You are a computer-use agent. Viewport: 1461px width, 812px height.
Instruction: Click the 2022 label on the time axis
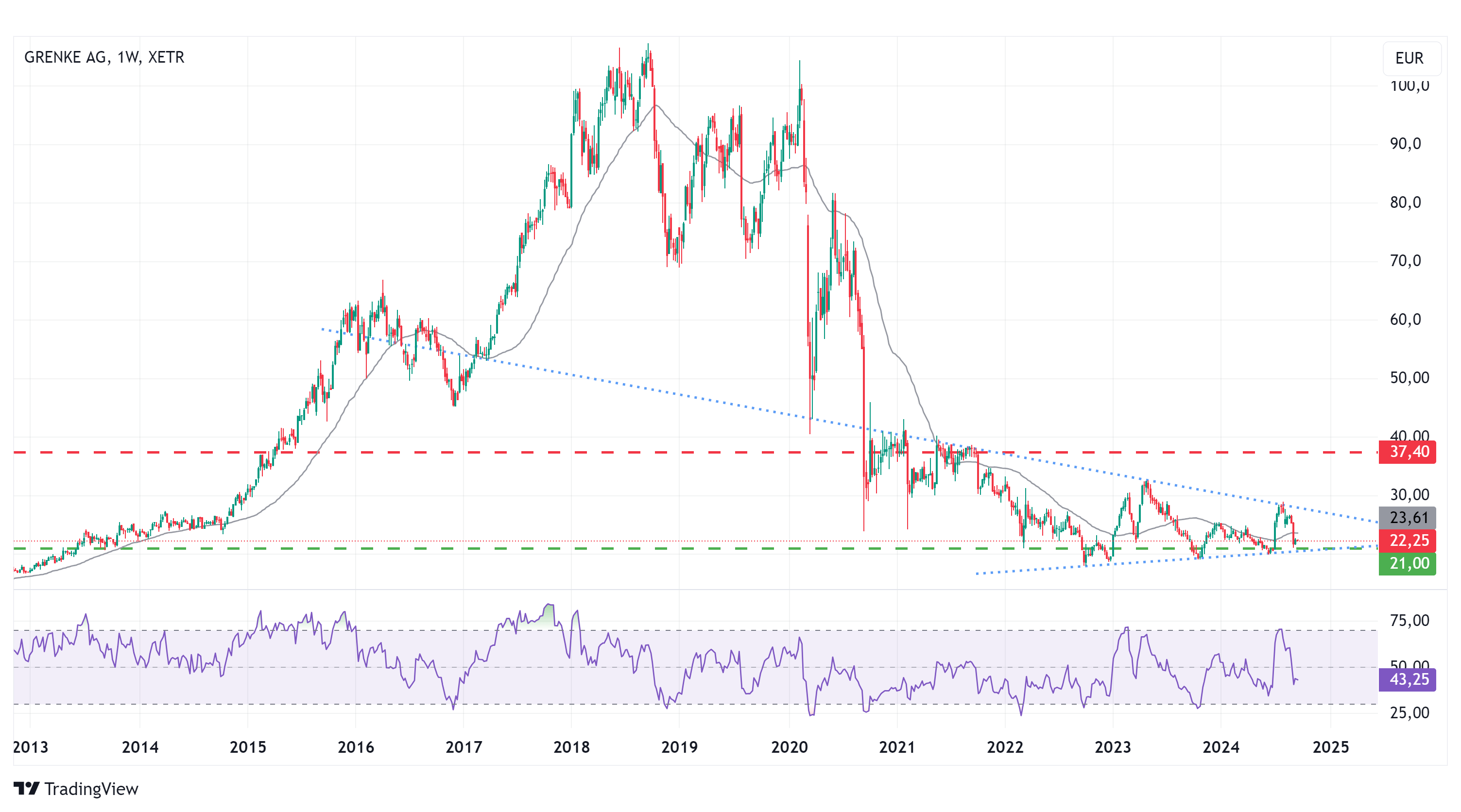point(1006,747)
